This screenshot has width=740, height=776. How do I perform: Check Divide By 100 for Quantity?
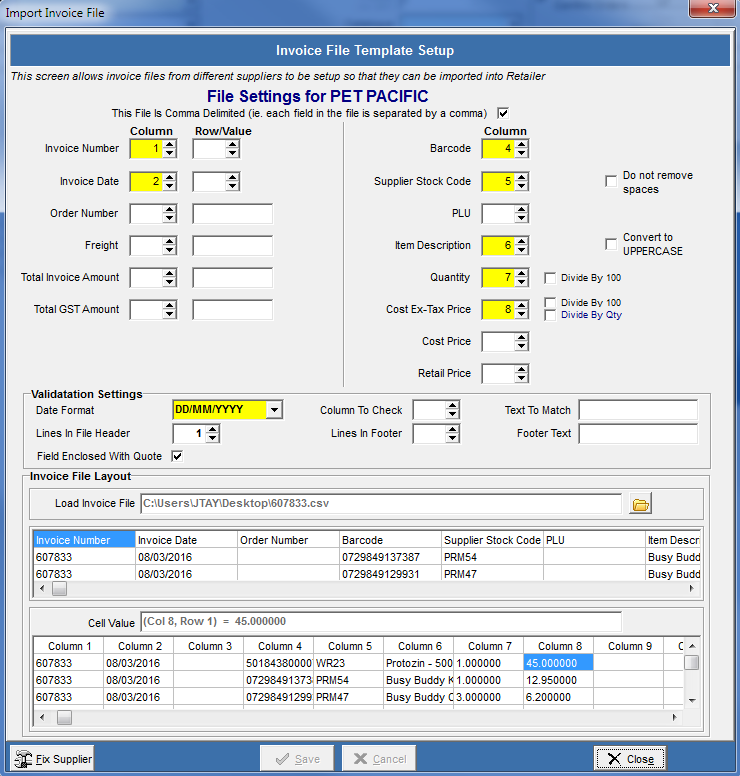click(x=549, y=278)
